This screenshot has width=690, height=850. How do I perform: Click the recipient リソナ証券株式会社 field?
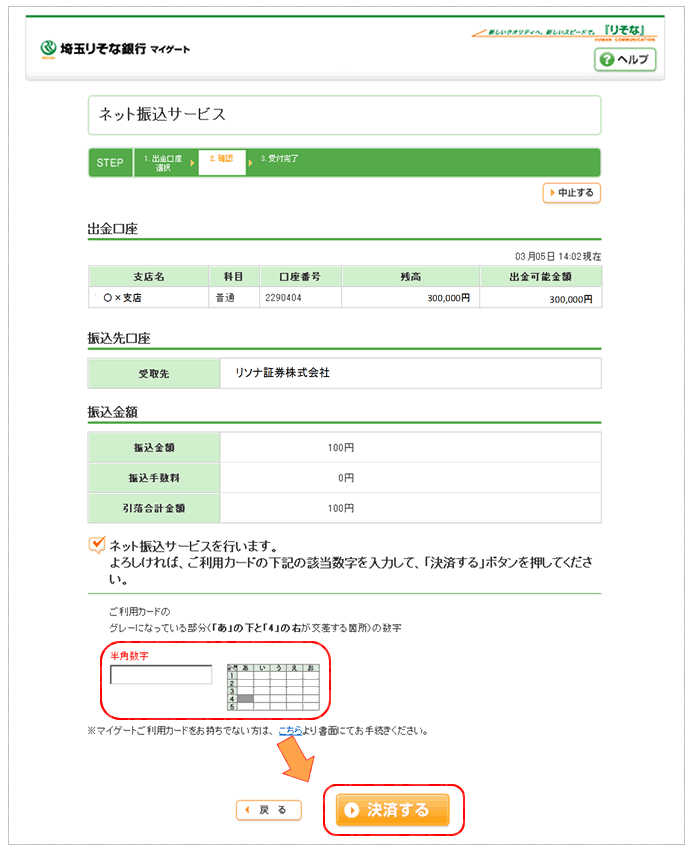pyautogui.click(x=410, y=373)
